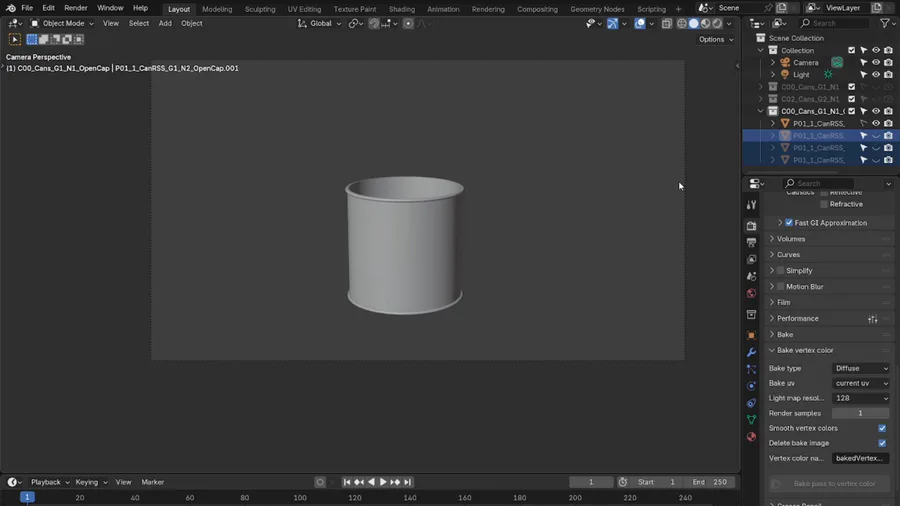The image size is (900, 506).
Task: Hide the Camera using its eye icon
Action: tap(876, 62)
